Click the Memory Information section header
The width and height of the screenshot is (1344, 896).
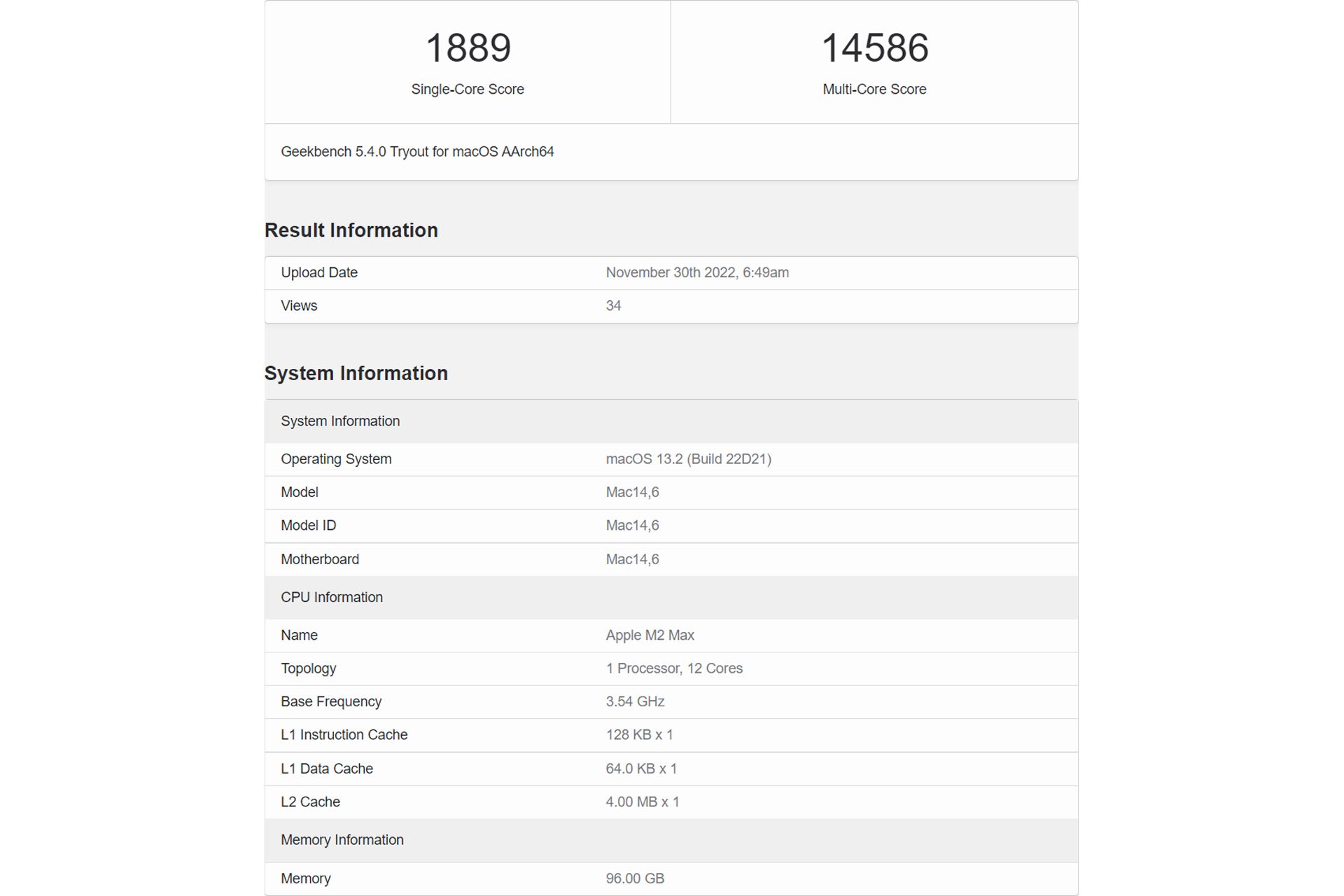(342, 840)
